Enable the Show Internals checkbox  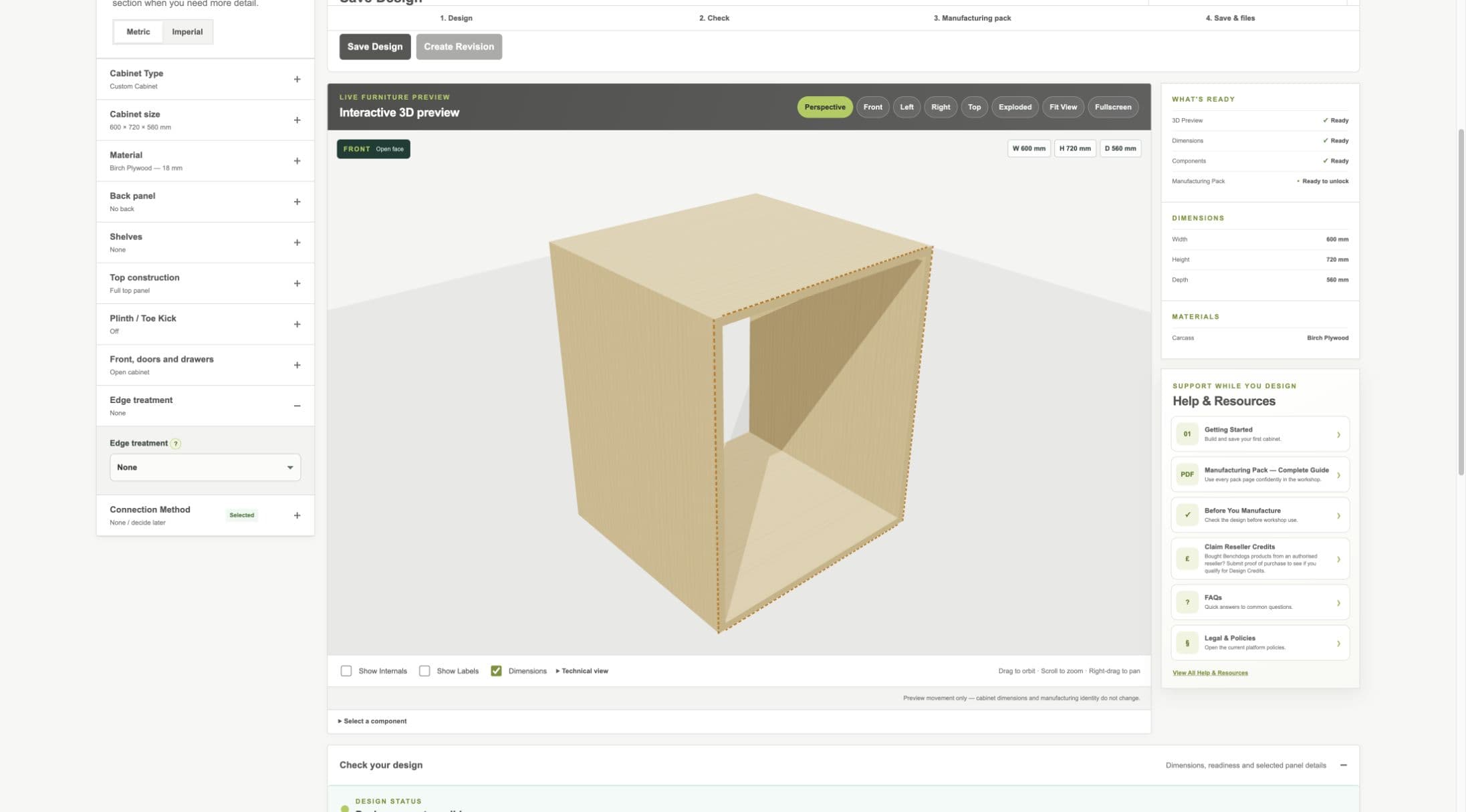tap(346, 671)
